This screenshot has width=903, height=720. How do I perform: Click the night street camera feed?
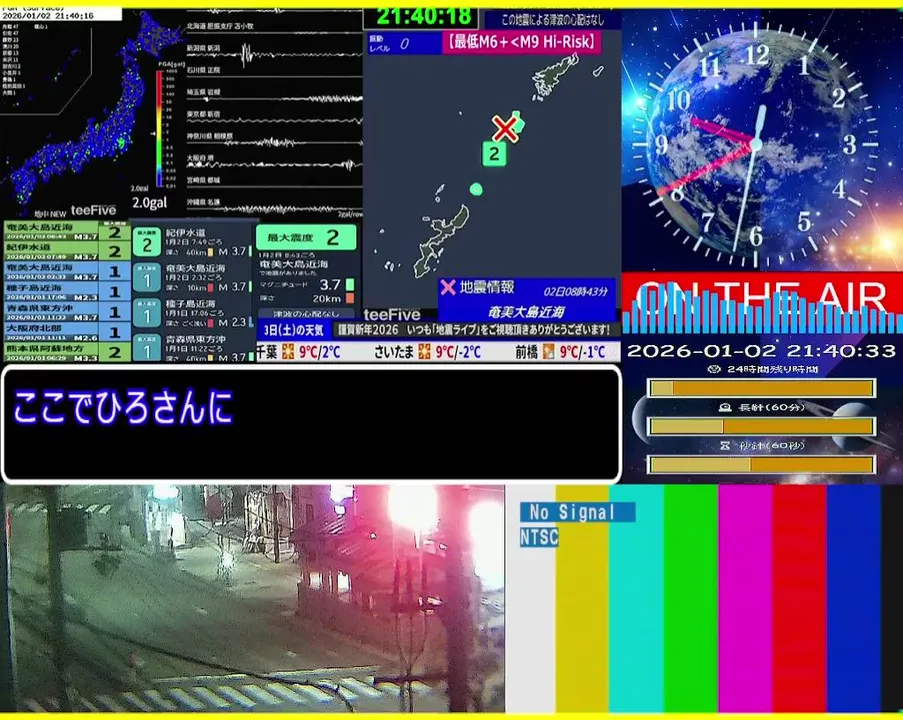tap(252, 598)
